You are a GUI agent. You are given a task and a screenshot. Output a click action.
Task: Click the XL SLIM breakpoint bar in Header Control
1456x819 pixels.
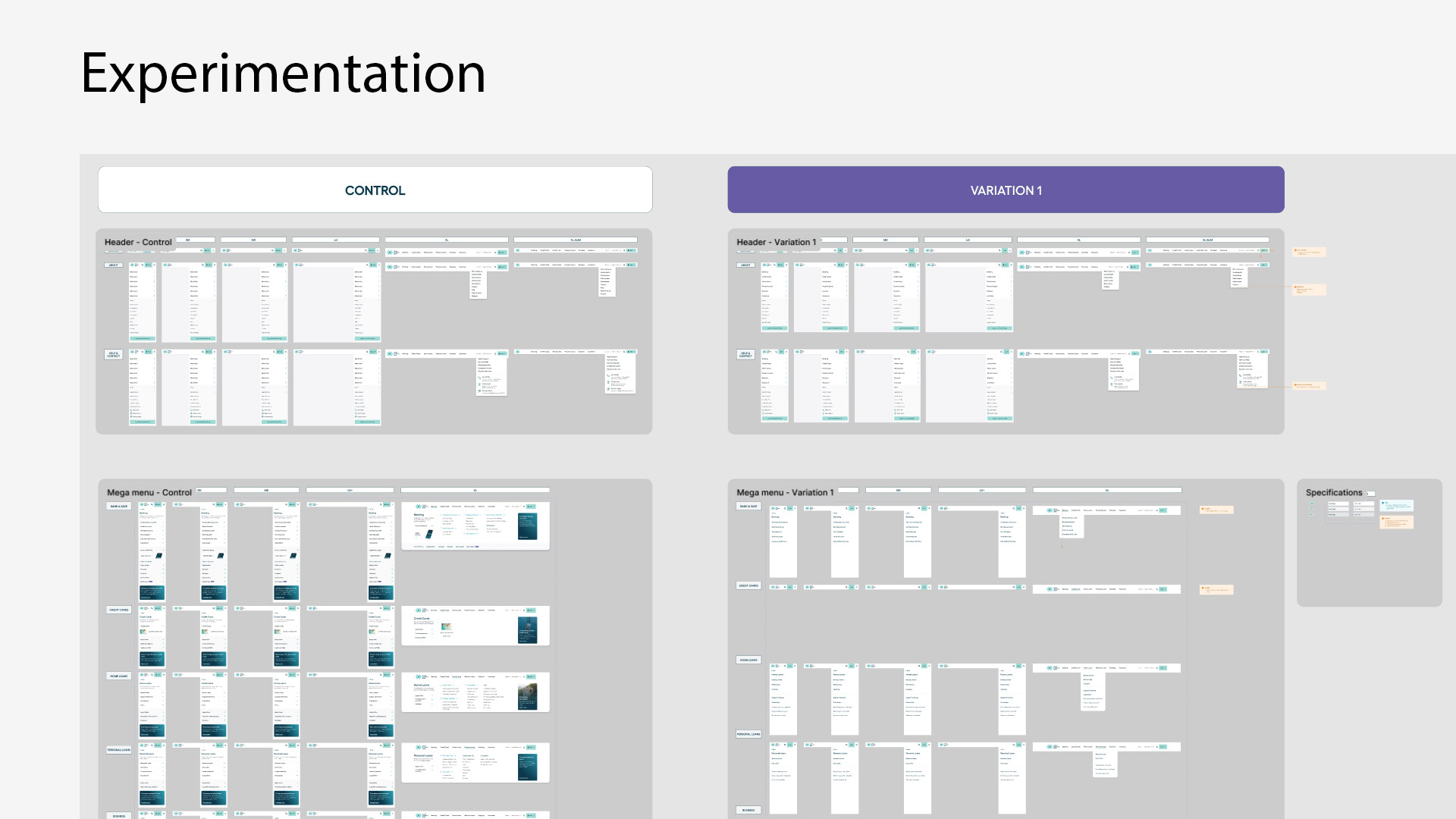click(x=575, y=240)
